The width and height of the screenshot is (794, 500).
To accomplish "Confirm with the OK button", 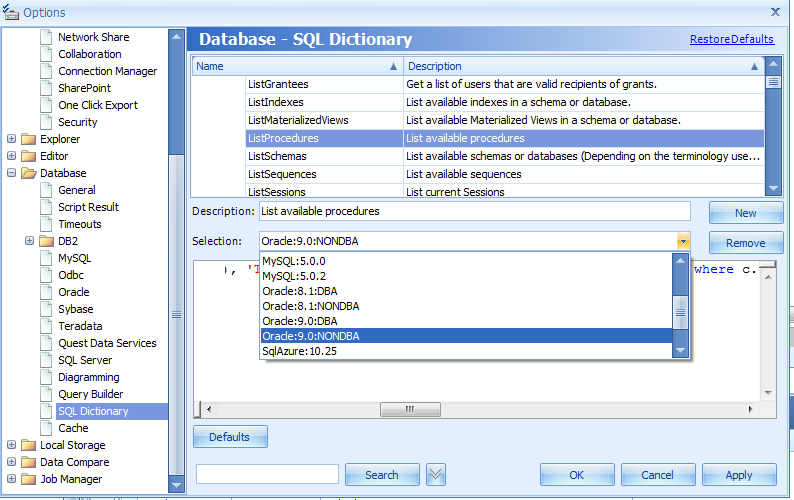I will 577,475.
